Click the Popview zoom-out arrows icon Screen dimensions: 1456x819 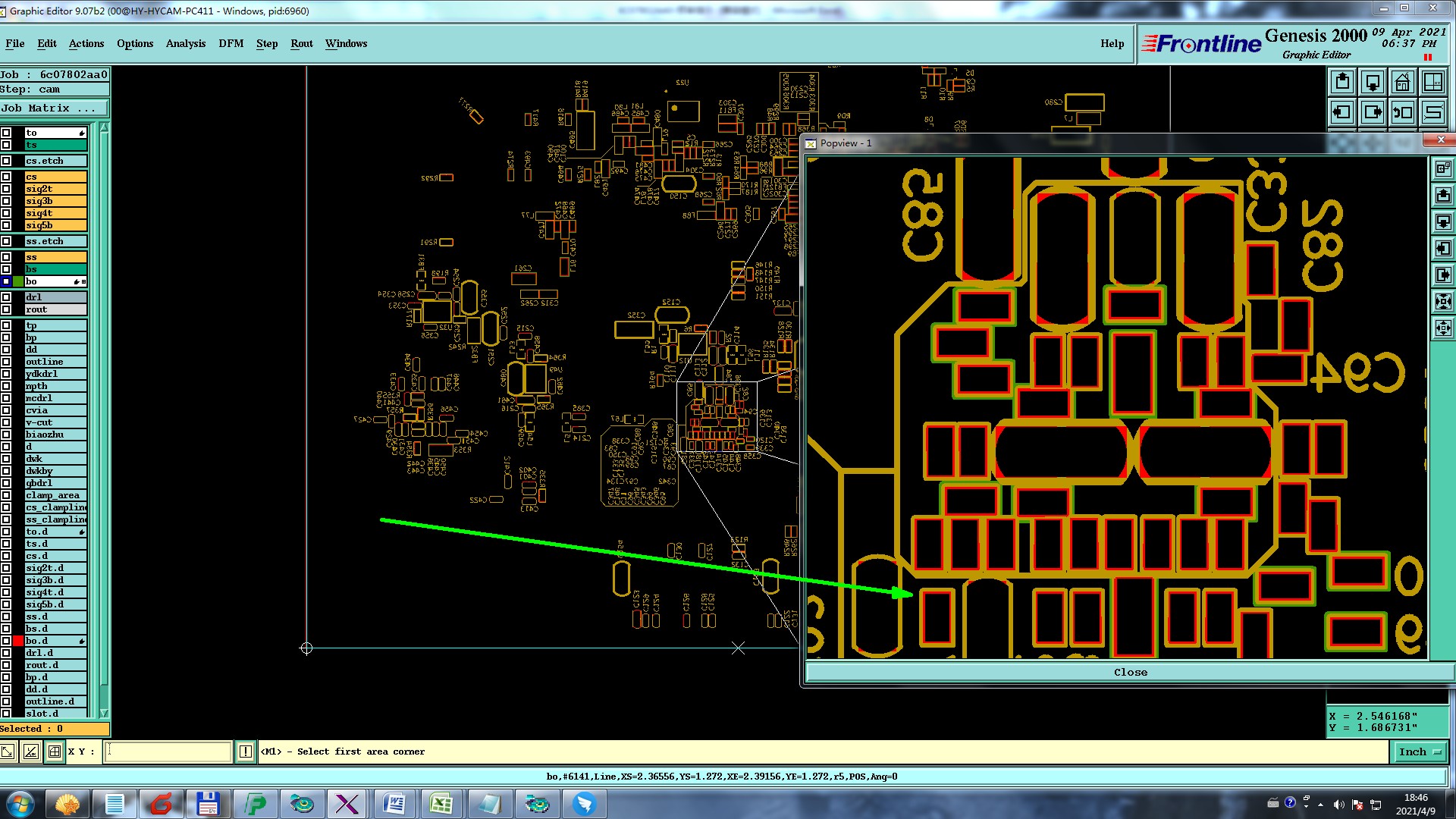point(1442,328)
